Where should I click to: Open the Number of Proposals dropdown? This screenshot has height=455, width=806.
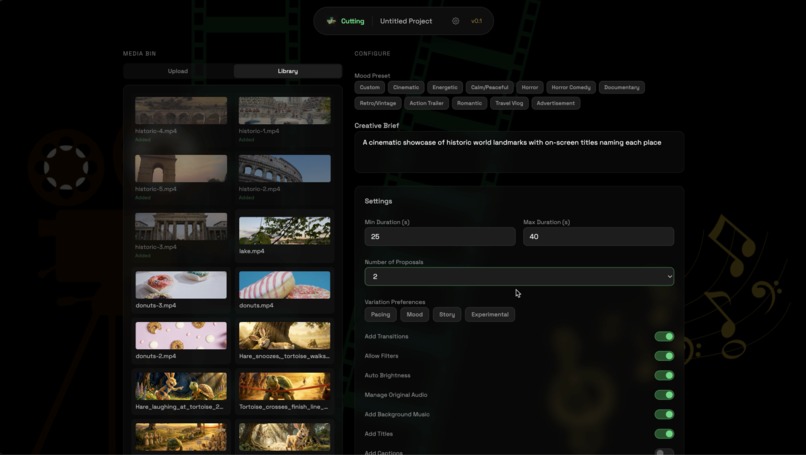click(519, 277)
